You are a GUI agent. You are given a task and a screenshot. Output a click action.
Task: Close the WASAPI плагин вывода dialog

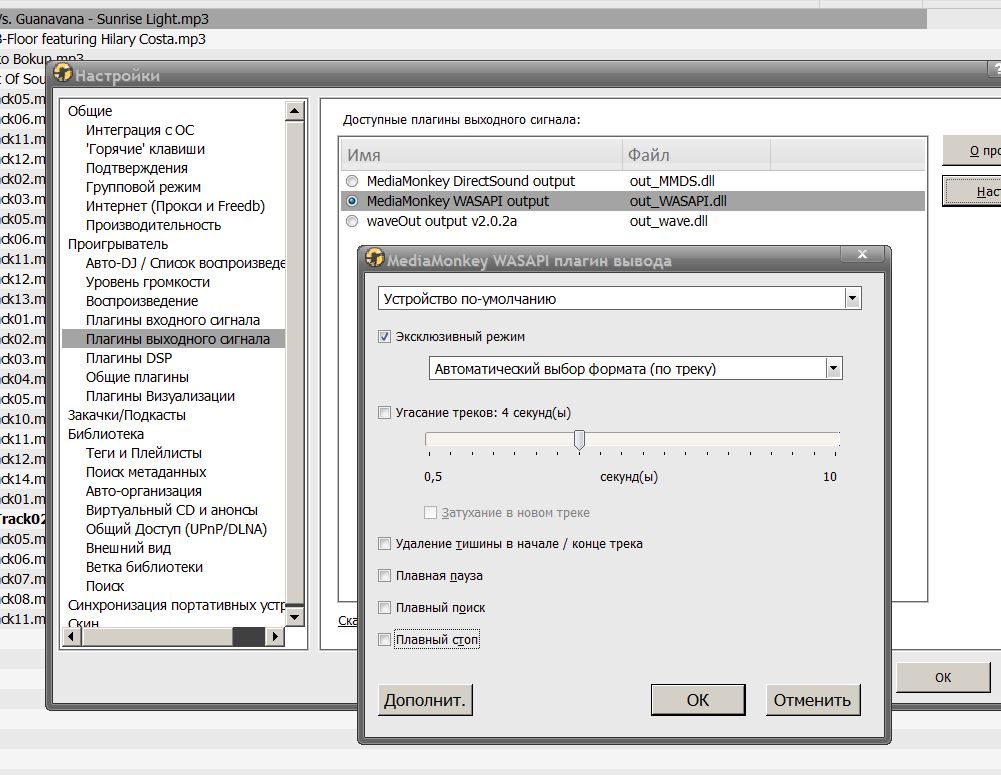[862, 254]
